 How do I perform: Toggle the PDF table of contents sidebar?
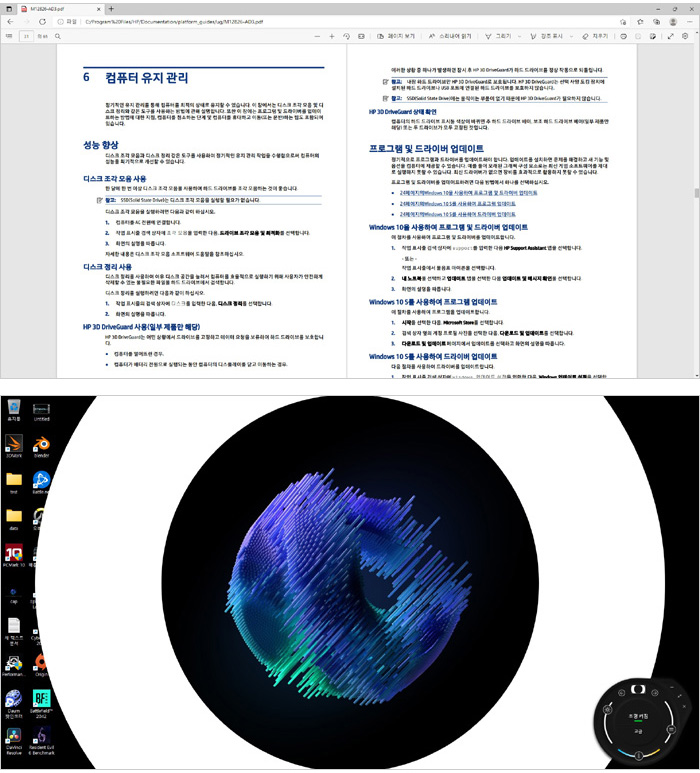[9, 36]
